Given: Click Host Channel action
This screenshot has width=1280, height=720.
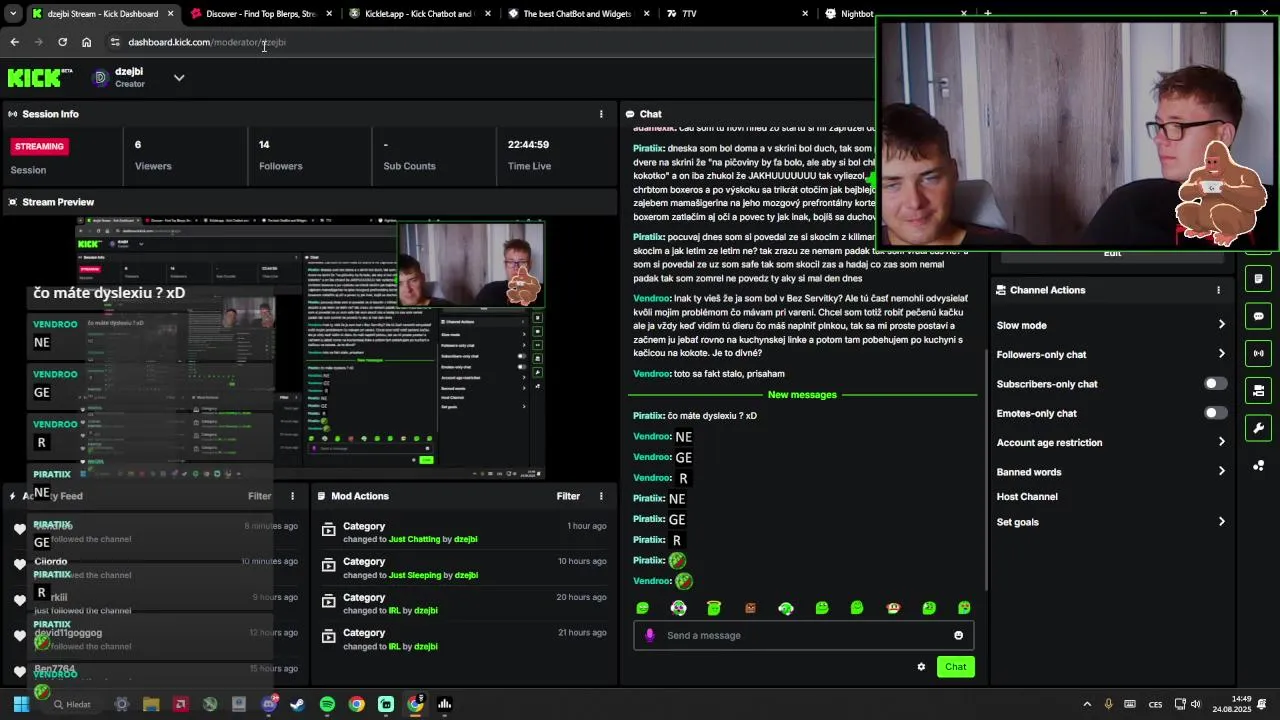Looking at the screenshot, I should pos(1027,497).
